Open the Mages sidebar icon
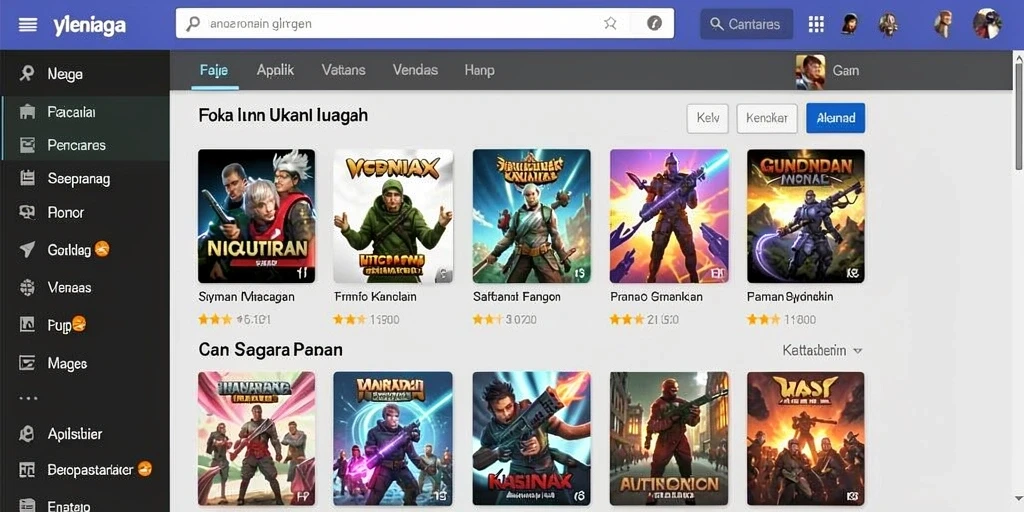This screenshot has width=1024, height=512. click(27, 363)
